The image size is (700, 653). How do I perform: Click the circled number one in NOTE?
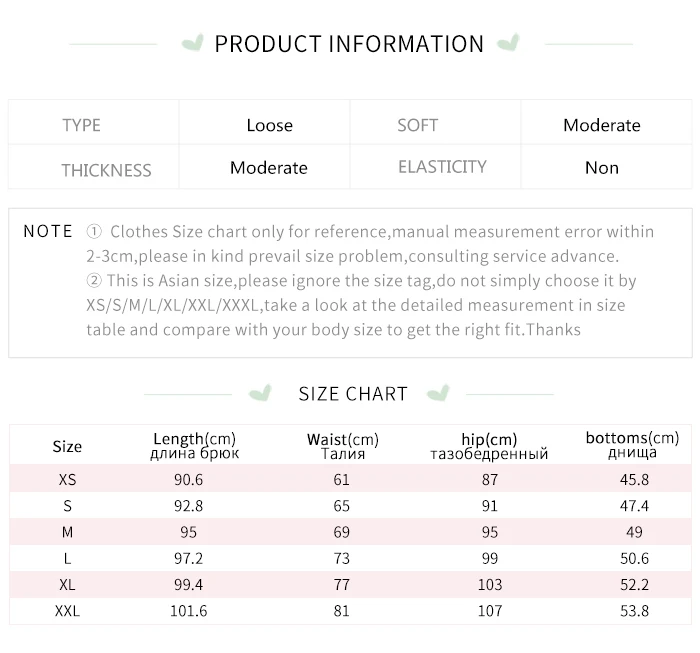pyautogui.click(x=94, y=231)
